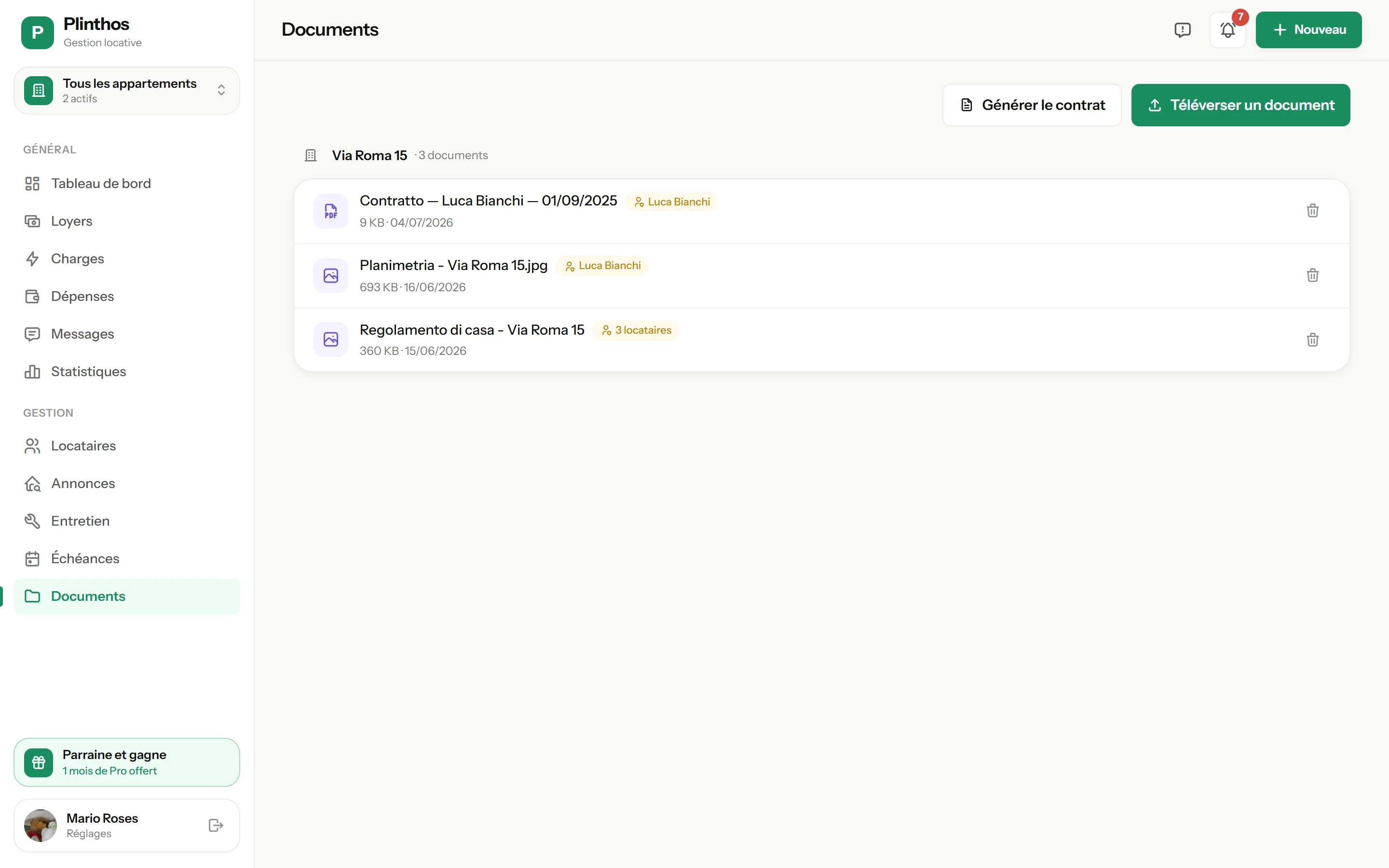
Task: Click '693 KB · 16/06/2026' file details
Action: coord(413,287)
